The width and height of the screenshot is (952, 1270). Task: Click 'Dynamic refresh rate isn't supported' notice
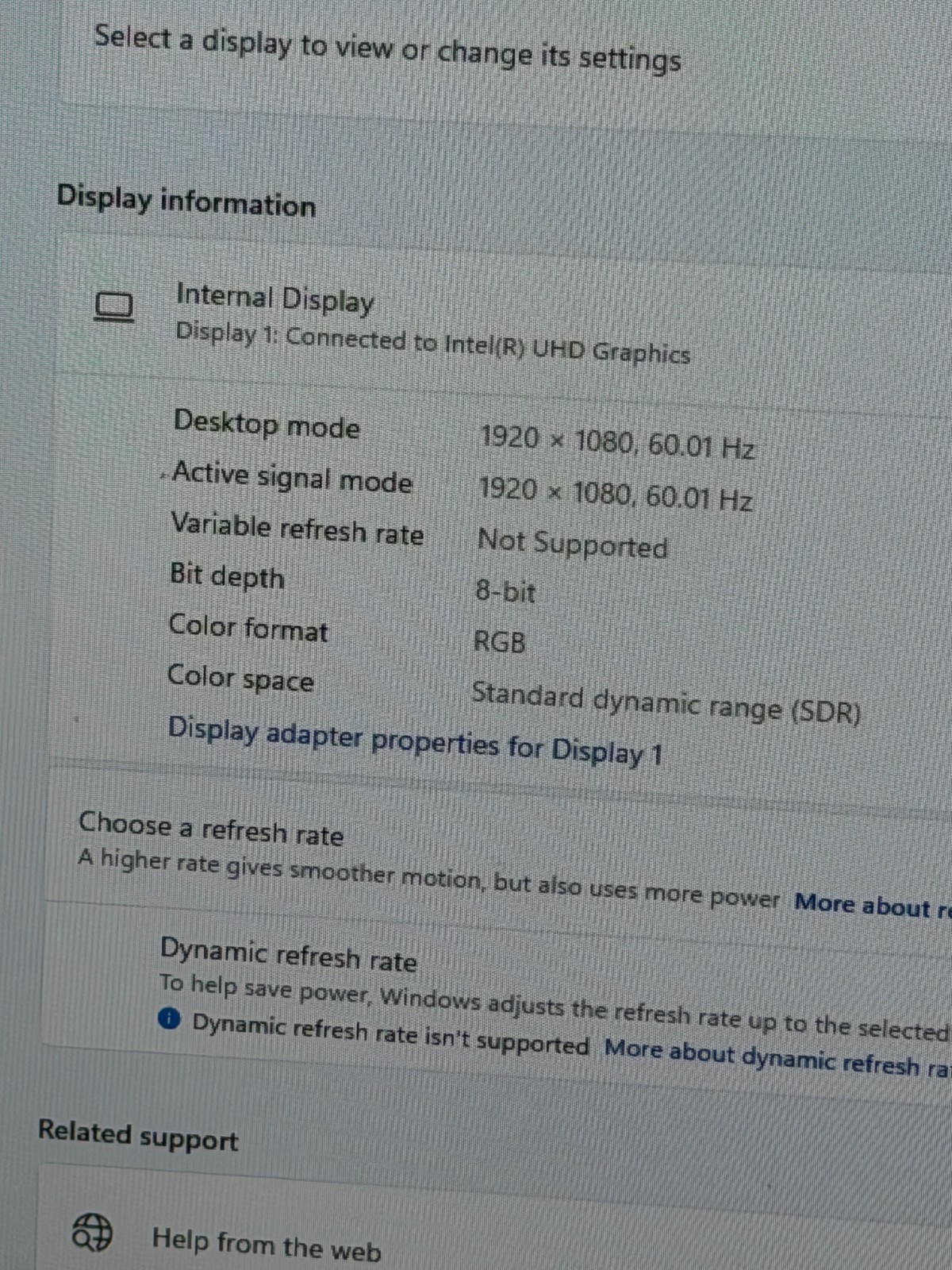pyautogui.click(x=390, y=1034)
